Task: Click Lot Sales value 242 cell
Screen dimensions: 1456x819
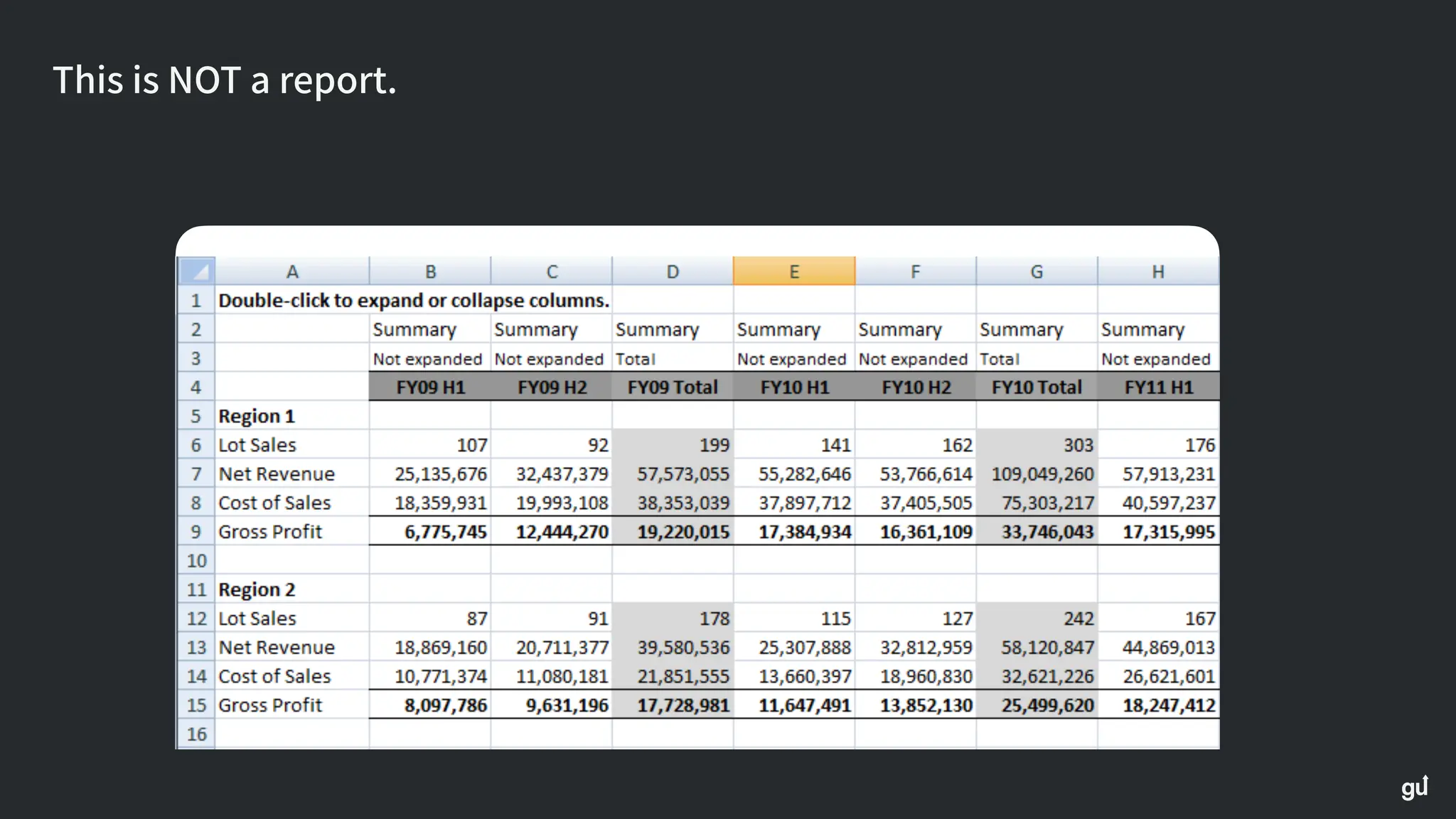Action: (1037, 618)
